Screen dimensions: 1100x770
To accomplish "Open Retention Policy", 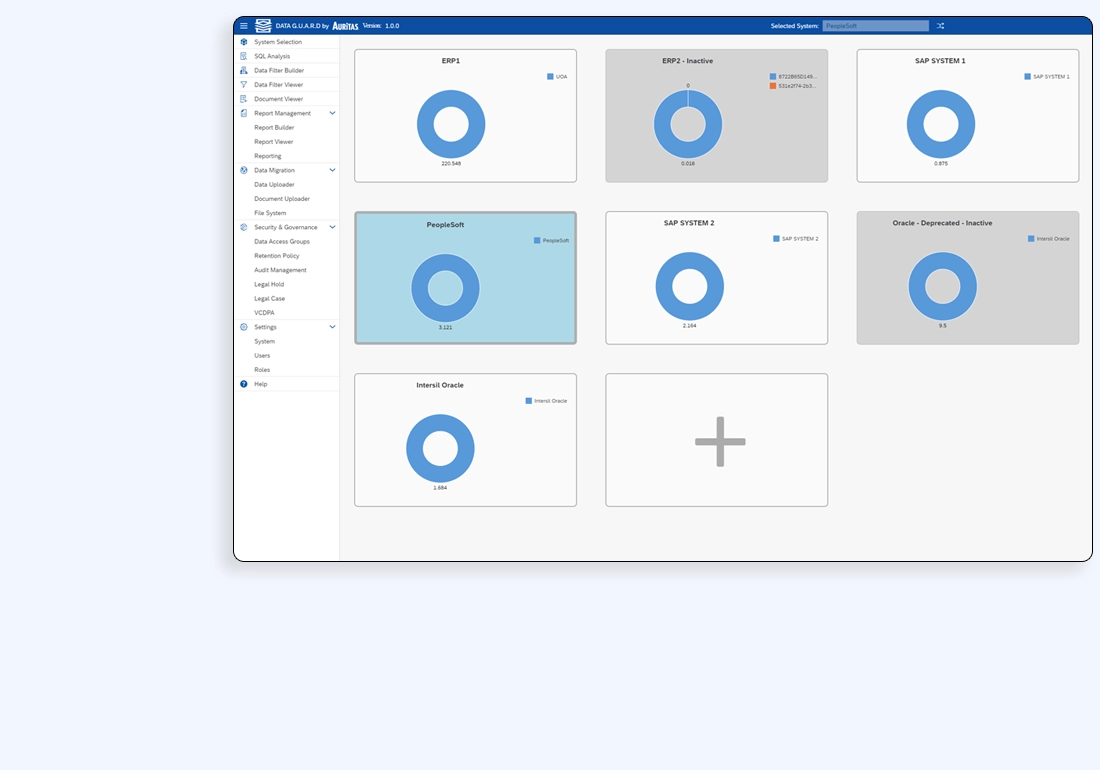I will [x=276, y=256].
